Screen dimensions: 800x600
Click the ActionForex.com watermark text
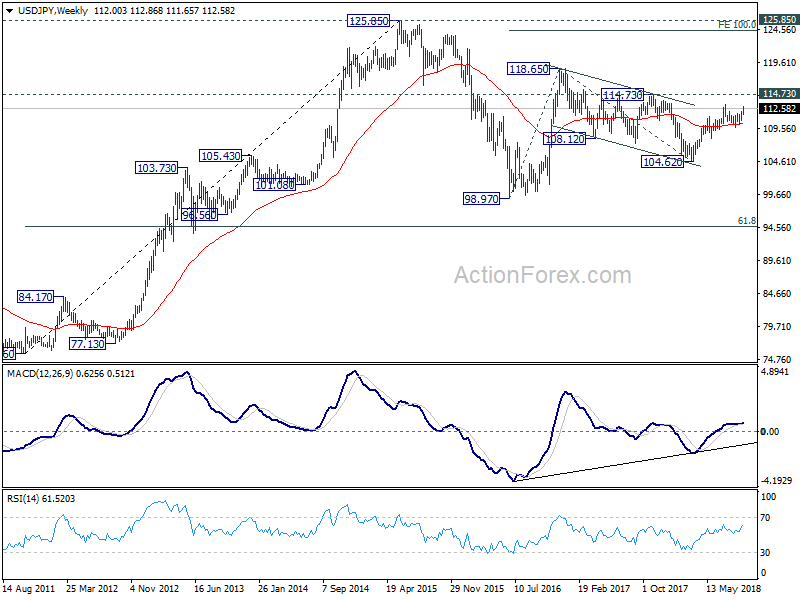[542, 276]
